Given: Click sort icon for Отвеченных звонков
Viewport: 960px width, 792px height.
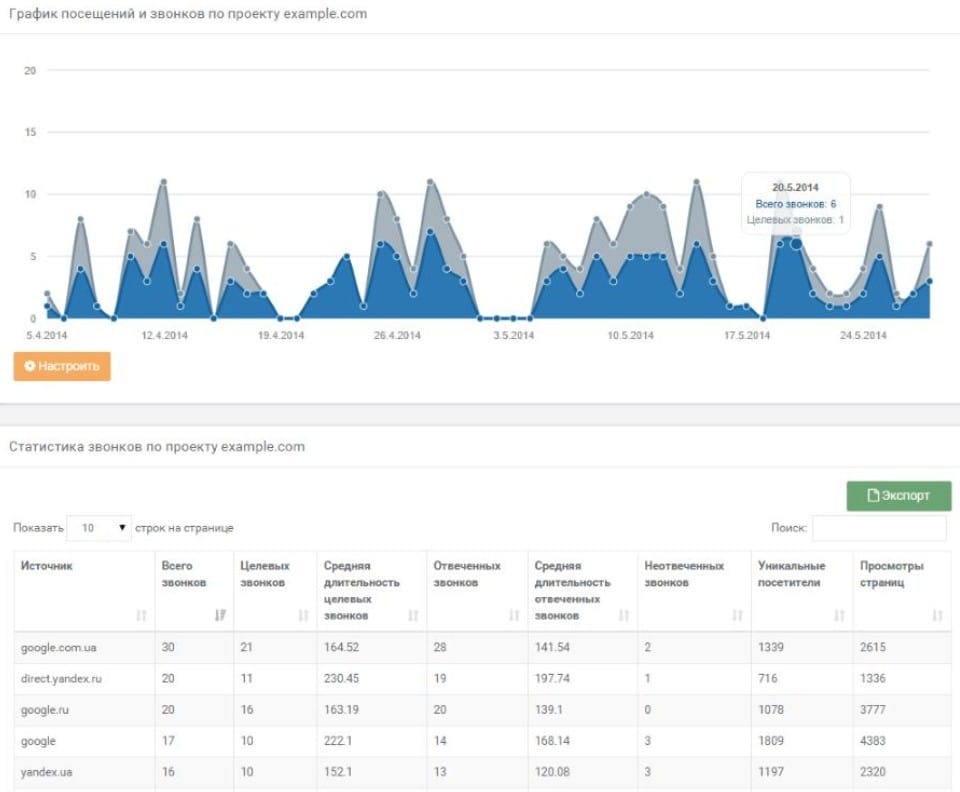Looking at the screenshot, I should tap(514, 616).
